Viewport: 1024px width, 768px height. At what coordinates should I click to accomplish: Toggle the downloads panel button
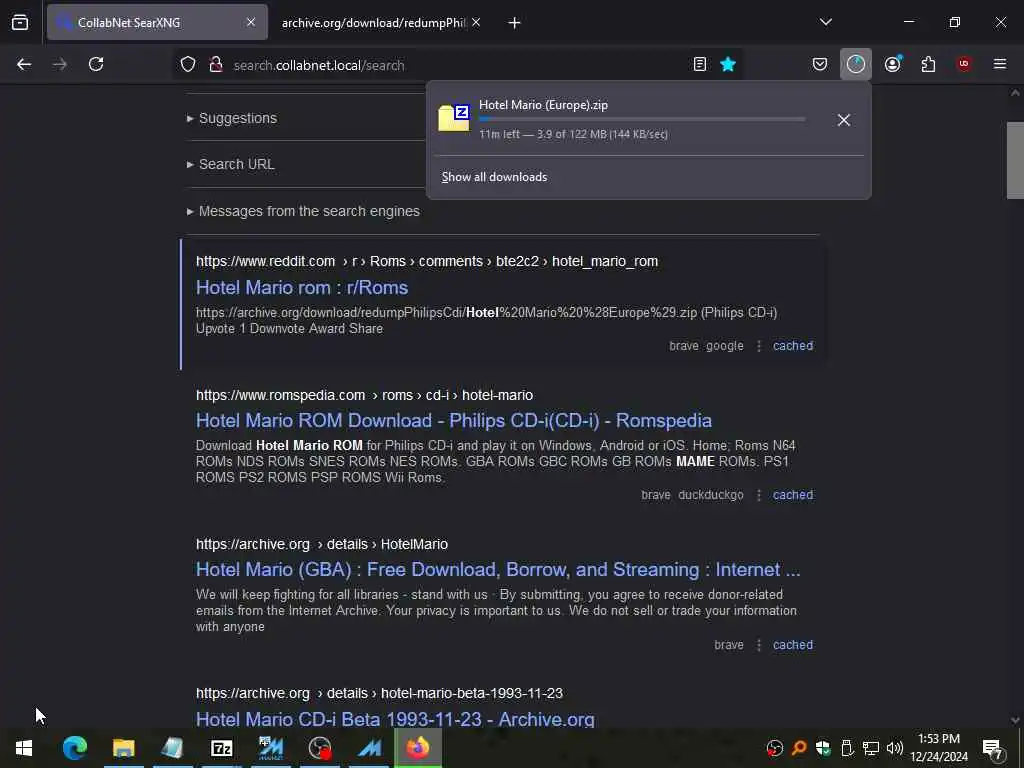pos(856,64)
